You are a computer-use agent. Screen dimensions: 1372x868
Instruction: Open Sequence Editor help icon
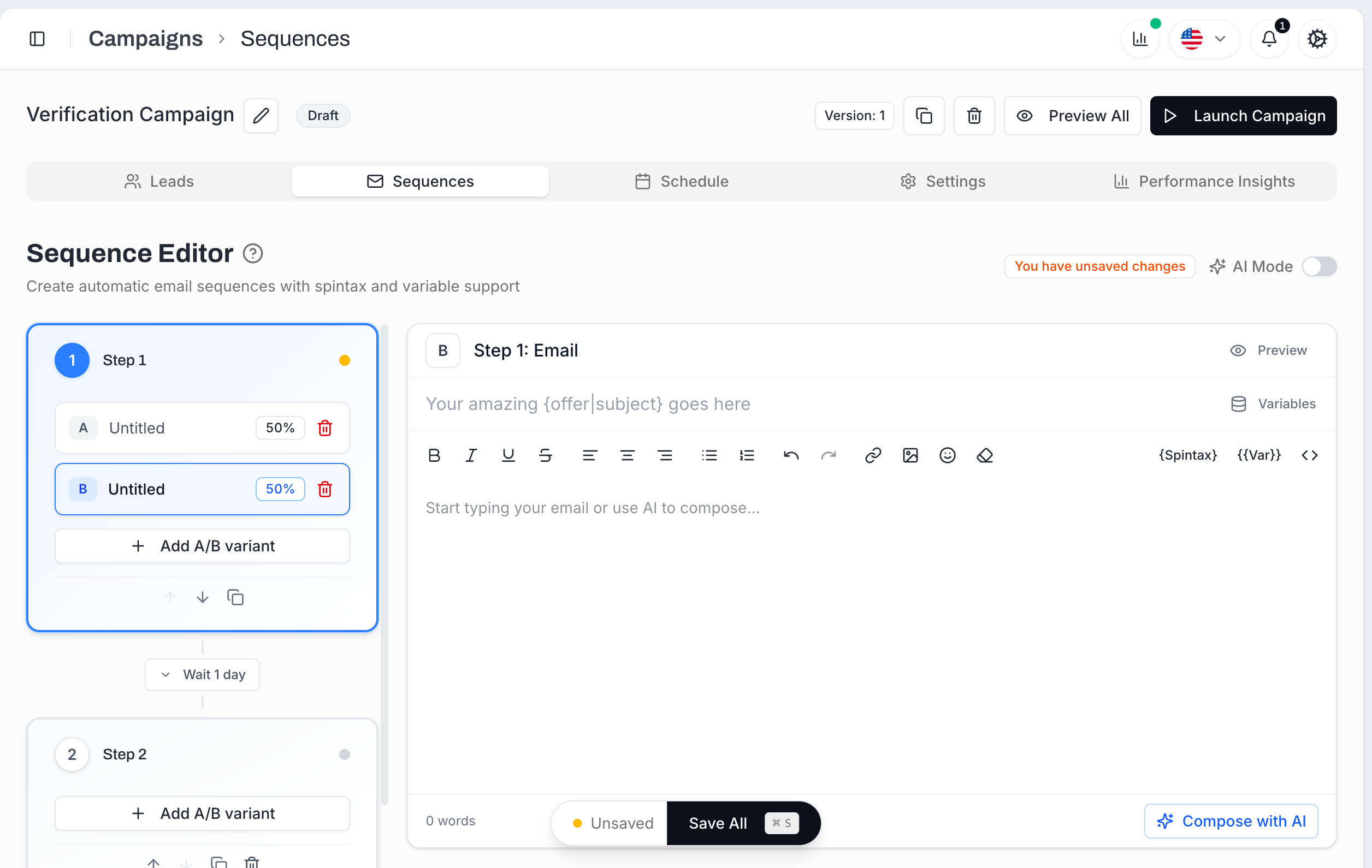coord(252,253)
